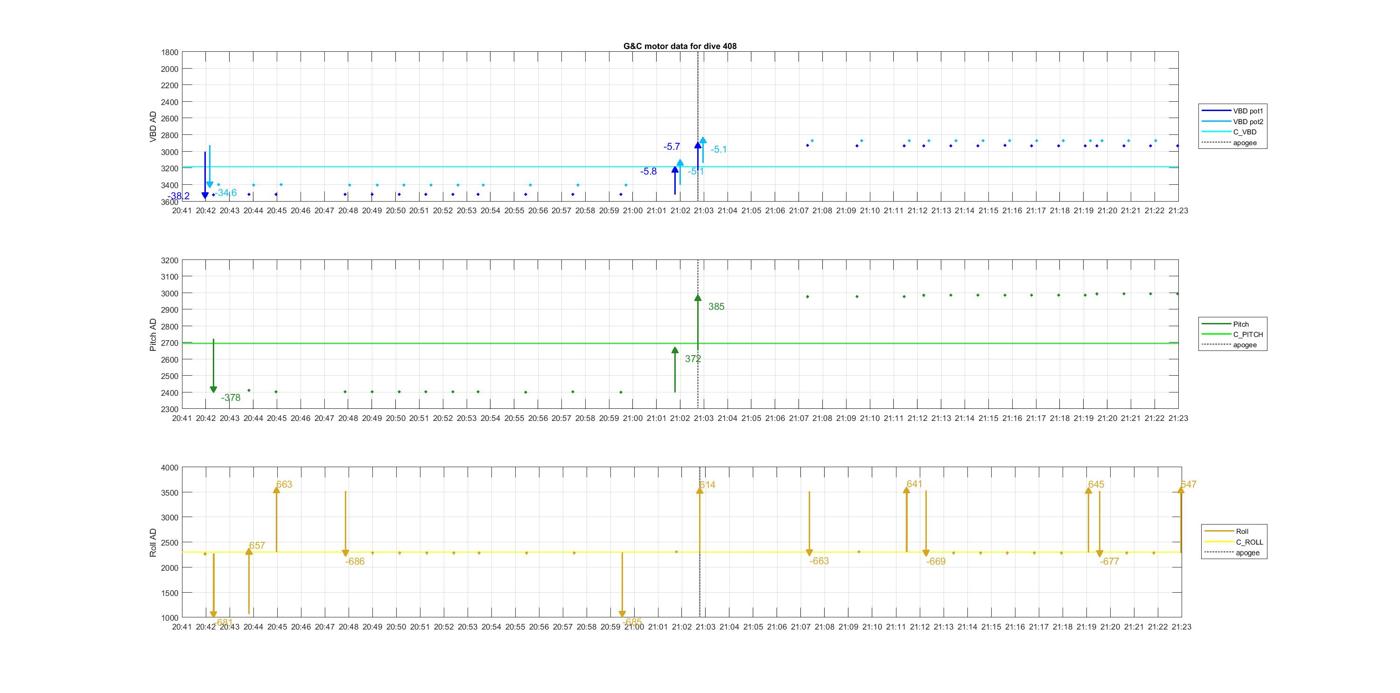The image size is (1400, 693).
Task: Select the Roll legend entry
Action: click(1228, 531)
